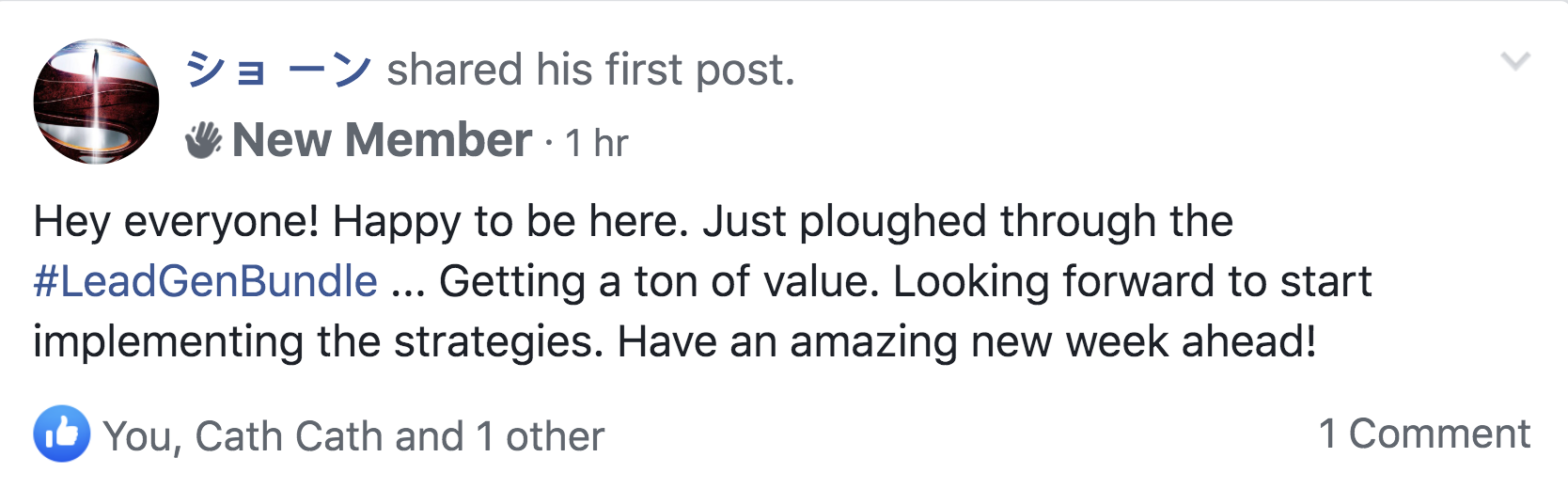Click the "shared his" text in header
This screenshot has width=1568, height=489.
coord(489,70)
